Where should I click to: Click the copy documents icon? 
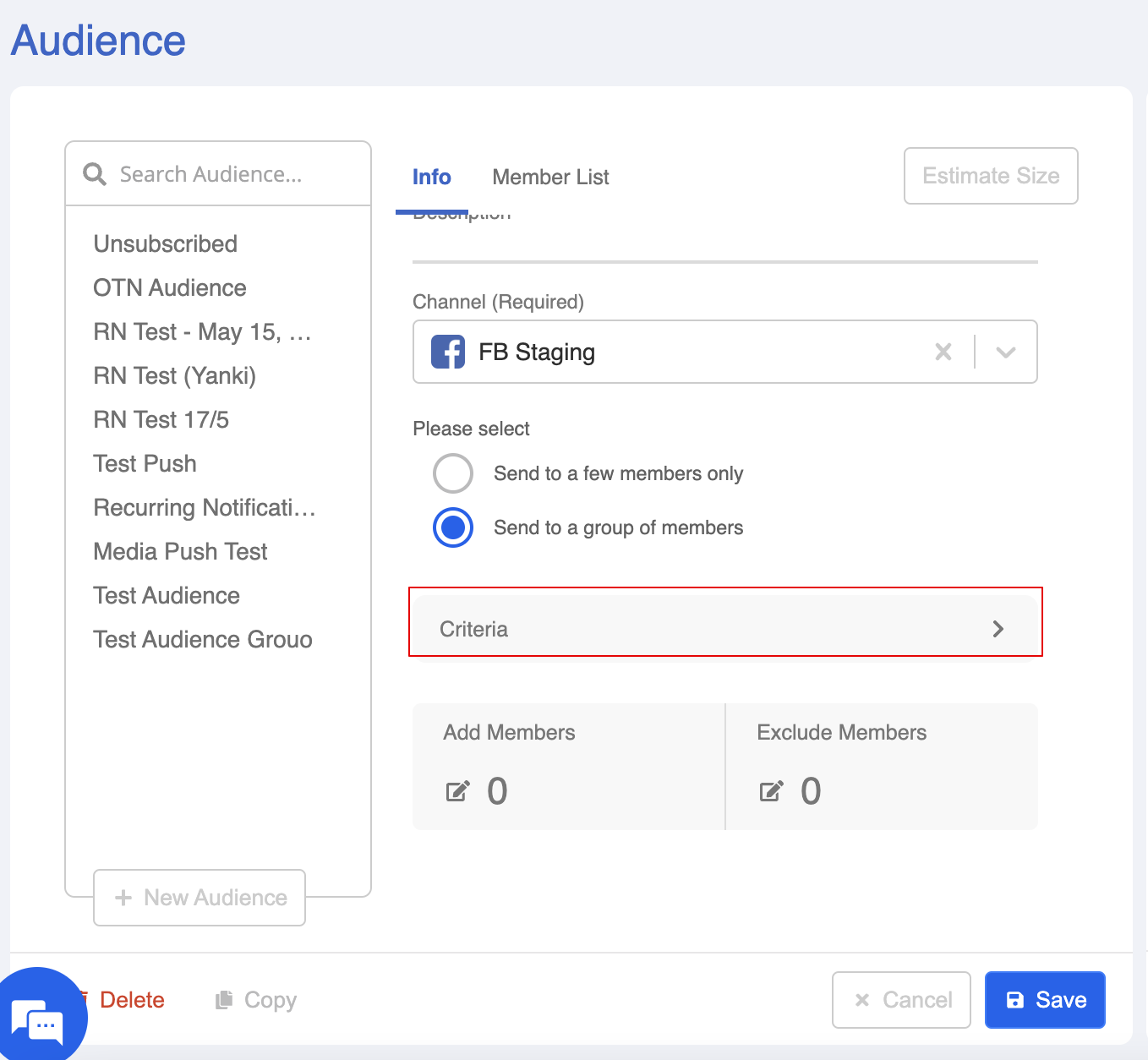(x=224, y=1000)
